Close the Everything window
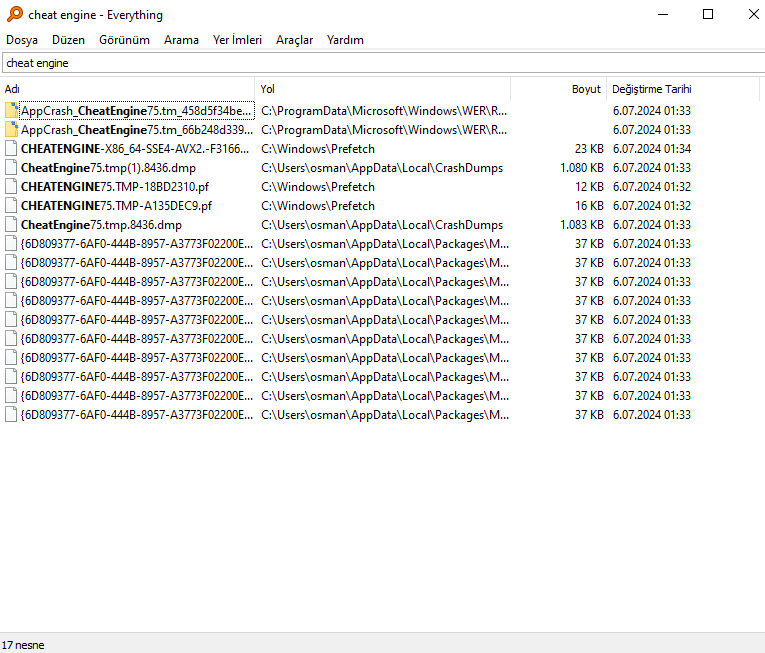 753,14
